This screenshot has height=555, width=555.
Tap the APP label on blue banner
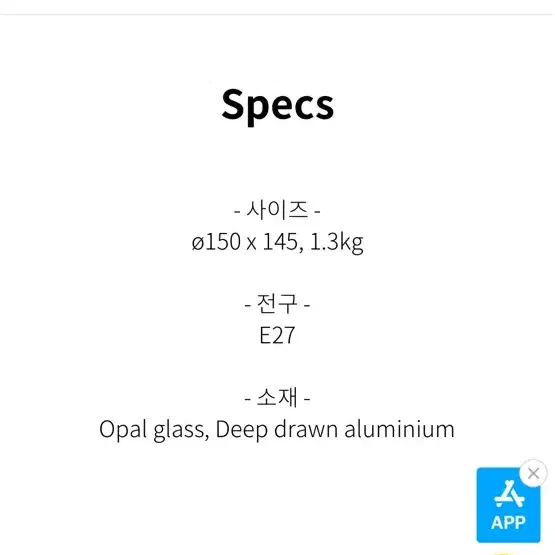tap(508, 522)
